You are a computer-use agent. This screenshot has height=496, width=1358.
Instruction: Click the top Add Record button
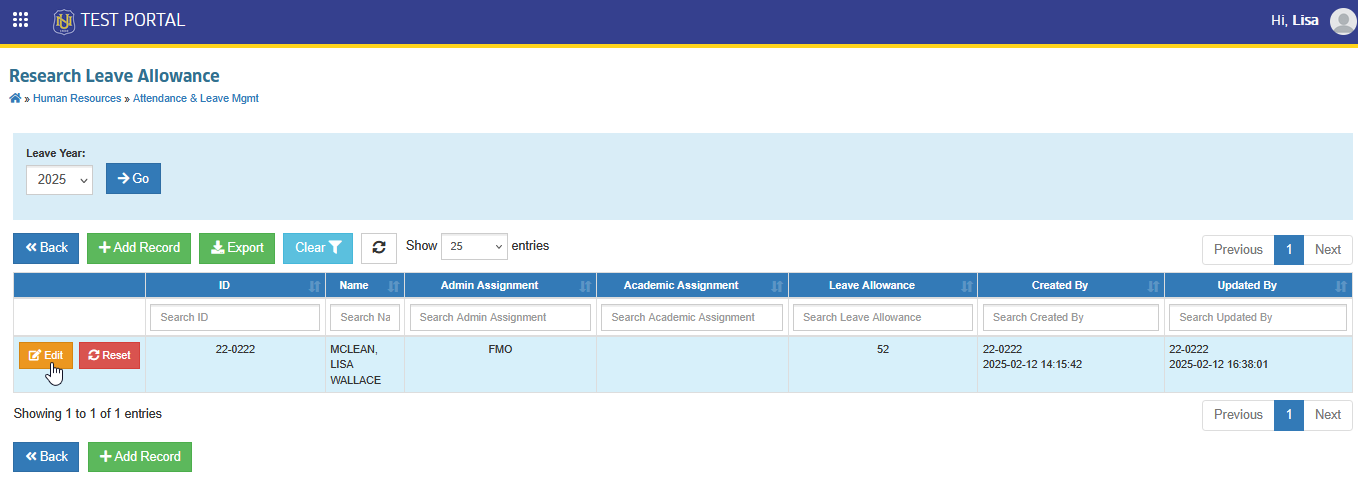tap(139, 248)
